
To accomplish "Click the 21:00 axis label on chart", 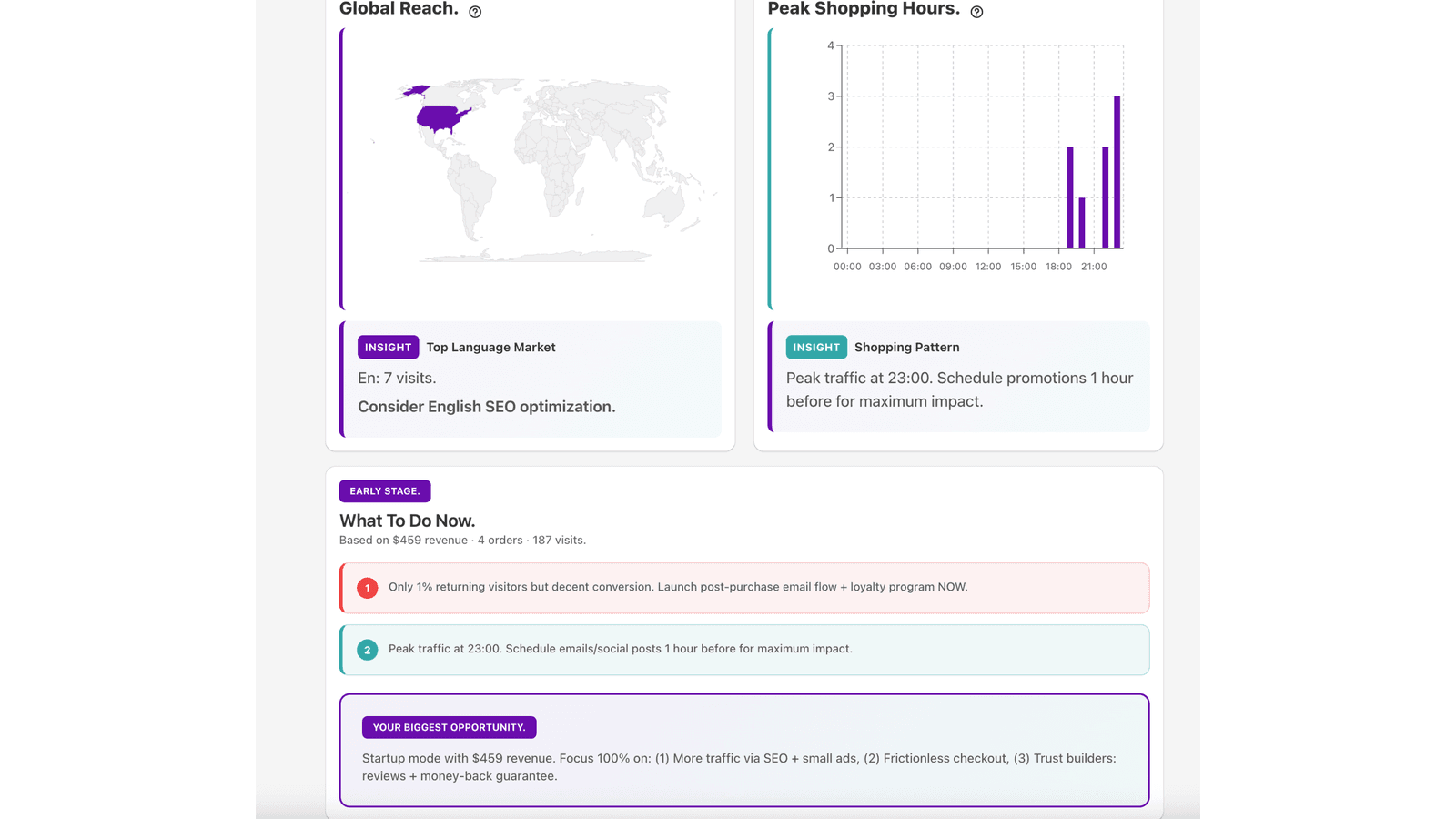I will (x=1094, y=267).
